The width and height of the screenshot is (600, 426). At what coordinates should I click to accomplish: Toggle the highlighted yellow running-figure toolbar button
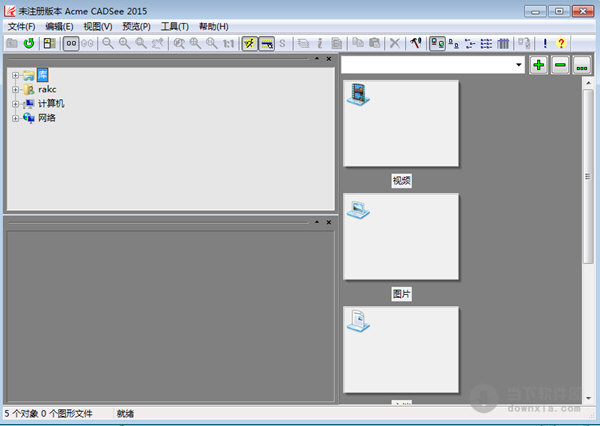[x=249, y=43]
